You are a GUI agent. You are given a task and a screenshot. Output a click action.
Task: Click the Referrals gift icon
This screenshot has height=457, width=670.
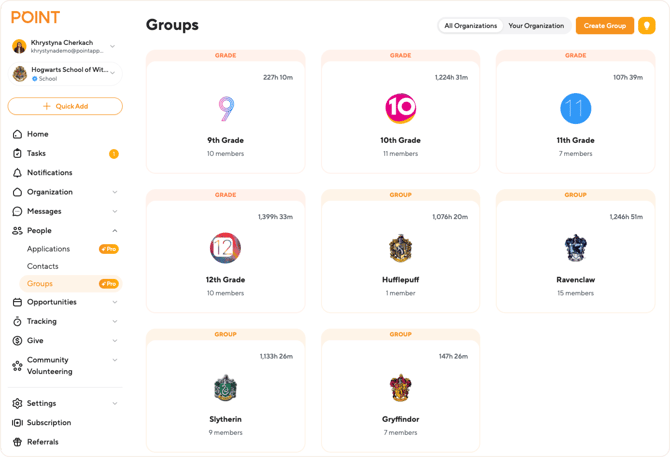(17, 442)
